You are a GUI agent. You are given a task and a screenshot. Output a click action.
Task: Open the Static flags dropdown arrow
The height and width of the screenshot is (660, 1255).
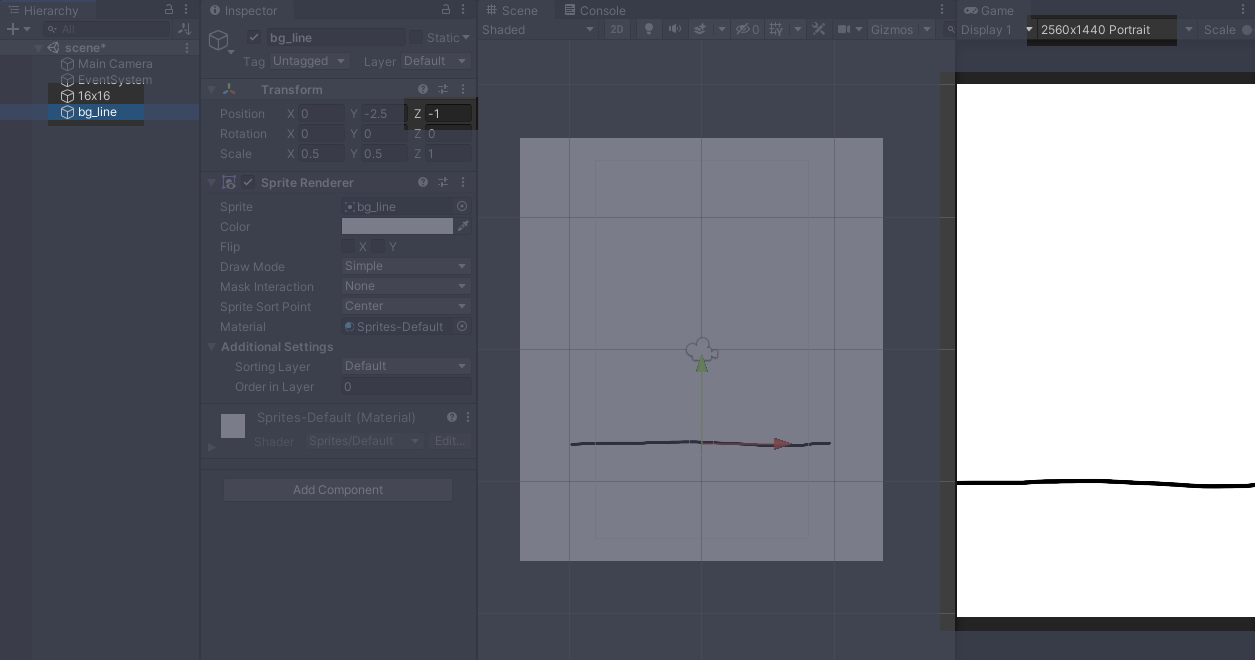[465, 37]
